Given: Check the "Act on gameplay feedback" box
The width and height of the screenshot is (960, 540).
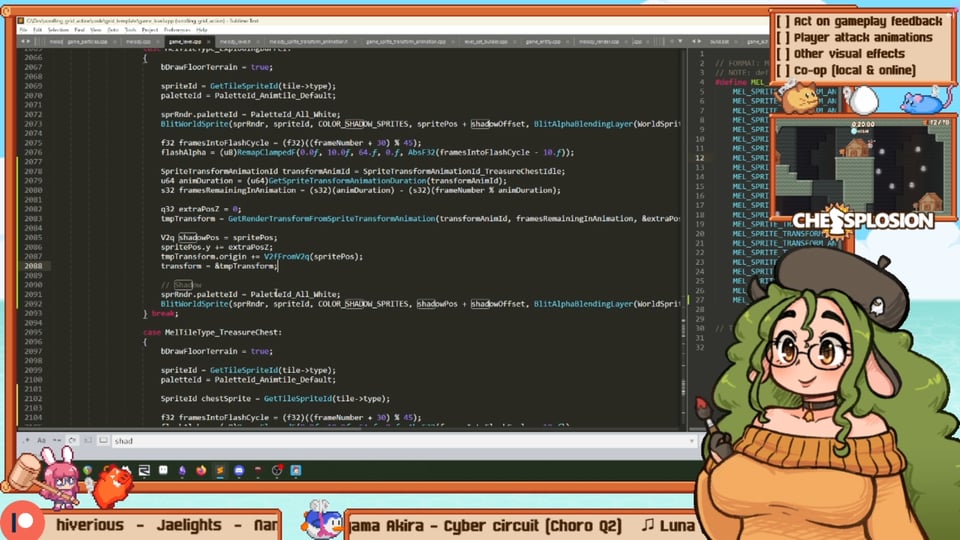Looking at the screenshot, I should (783, 21).
